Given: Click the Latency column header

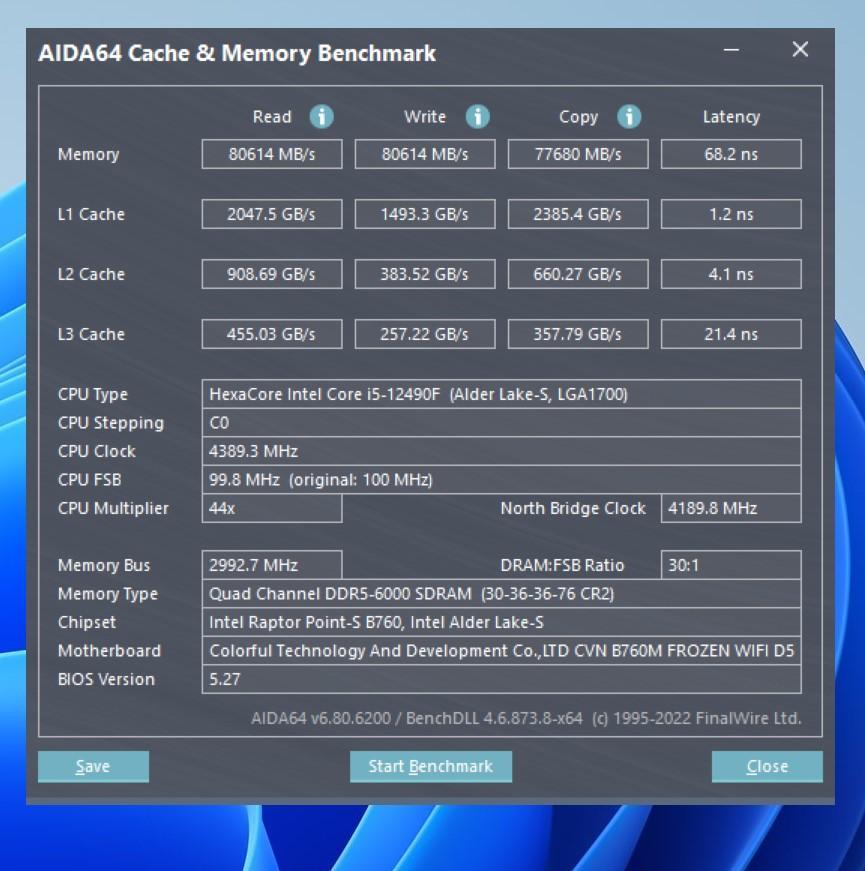Looking at the screenshot, I should pyautogui.click(x=731, y=117).
